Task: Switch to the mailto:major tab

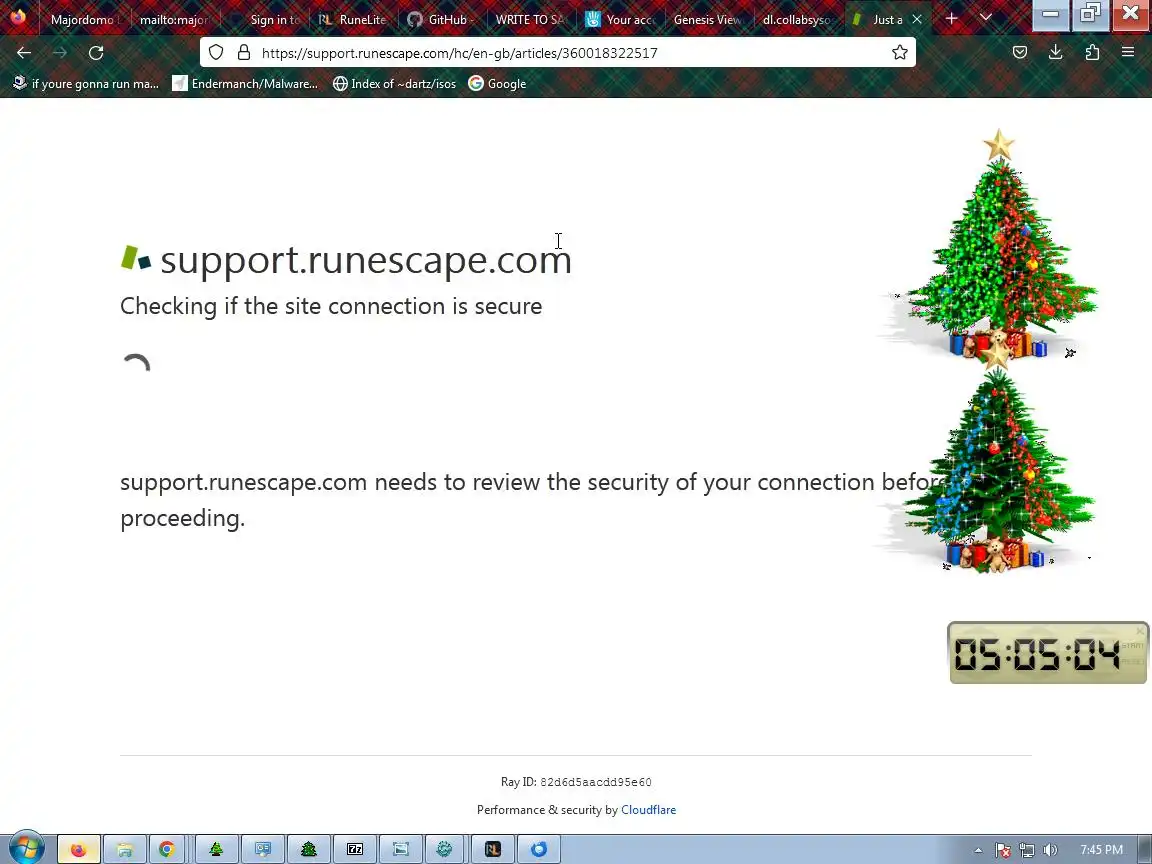Action: (x=174, y=19)
